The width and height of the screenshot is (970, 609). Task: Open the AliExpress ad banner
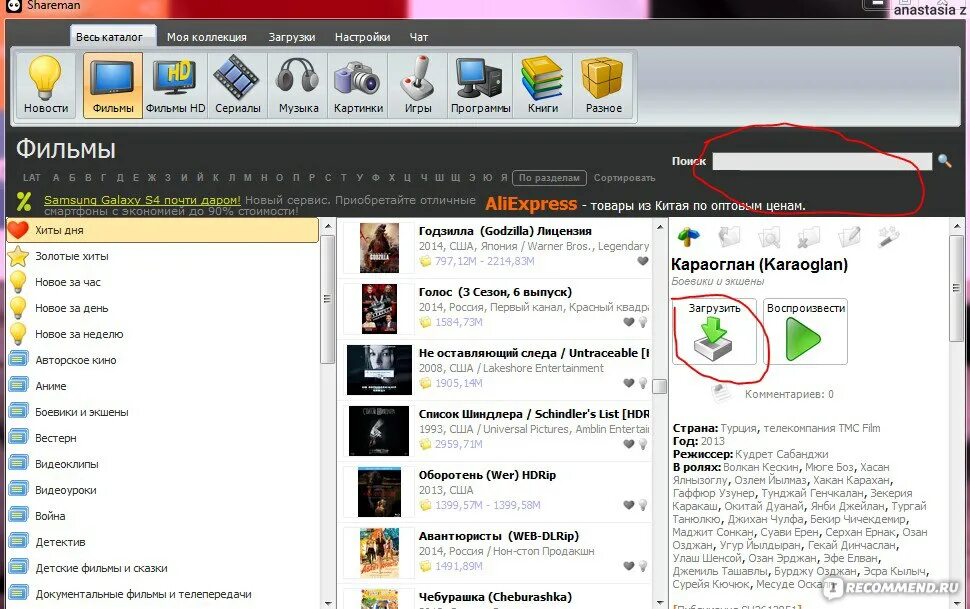pos(531,204)
